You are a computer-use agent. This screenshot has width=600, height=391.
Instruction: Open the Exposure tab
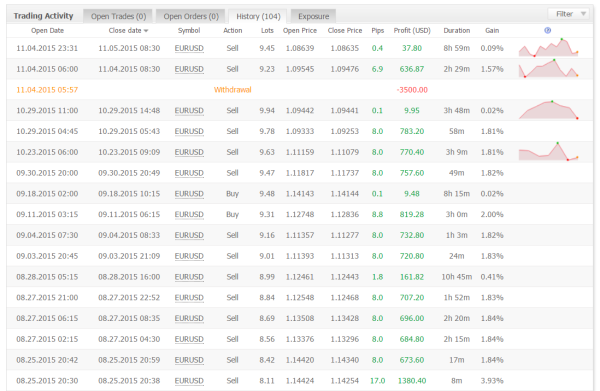pyautogui.click(x=313, y=16)
